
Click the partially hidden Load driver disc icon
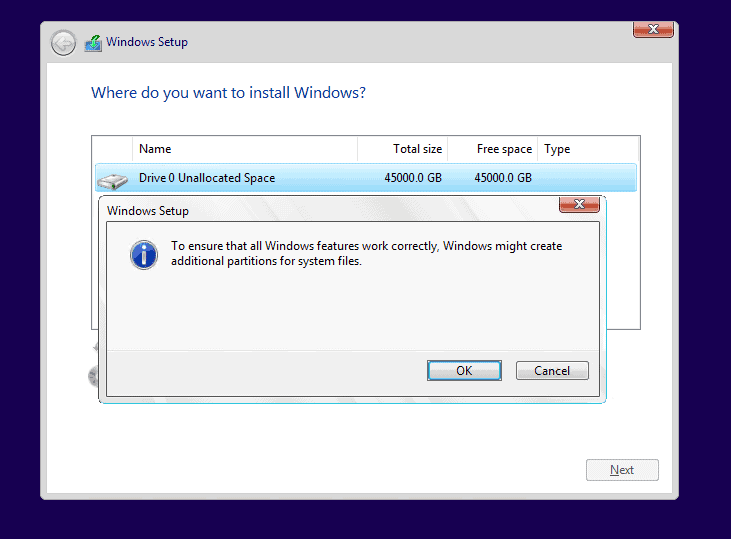93,376
